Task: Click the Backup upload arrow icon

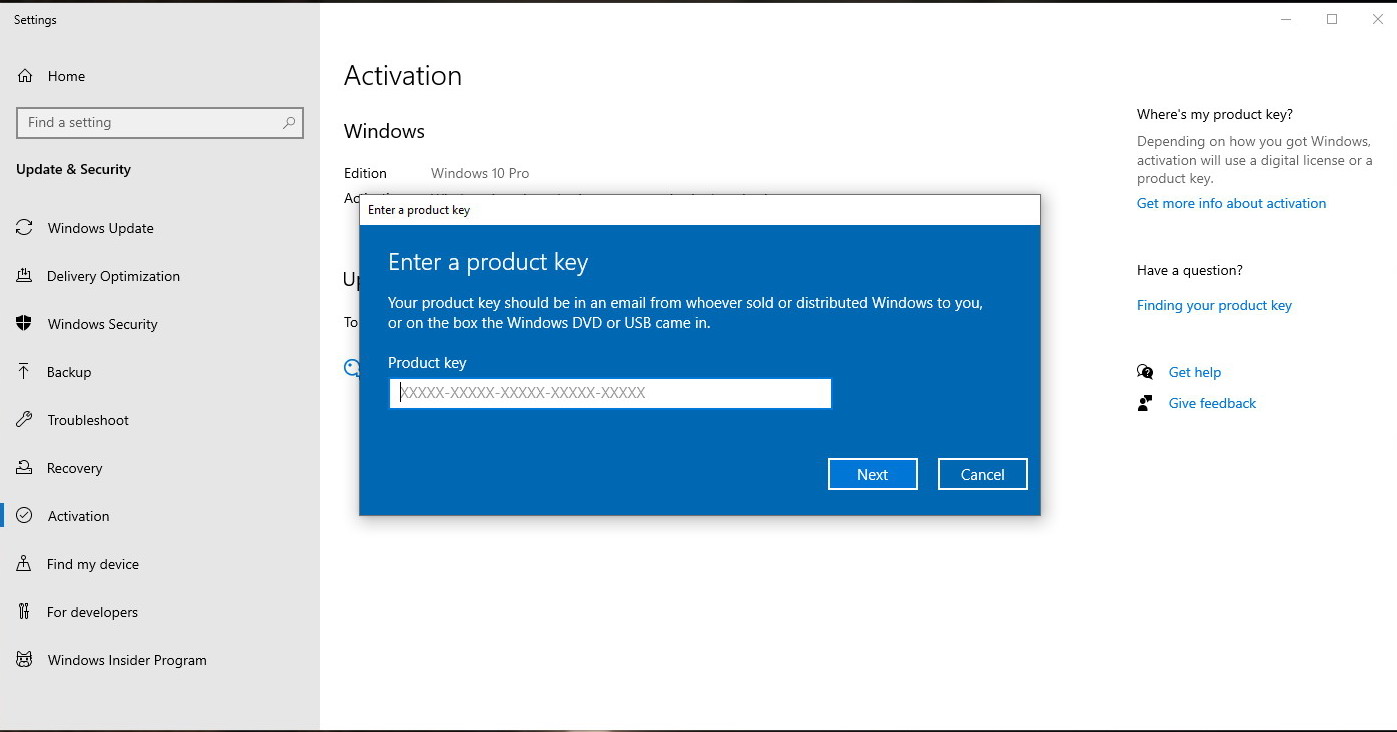Action: click(x=25, y=372)
